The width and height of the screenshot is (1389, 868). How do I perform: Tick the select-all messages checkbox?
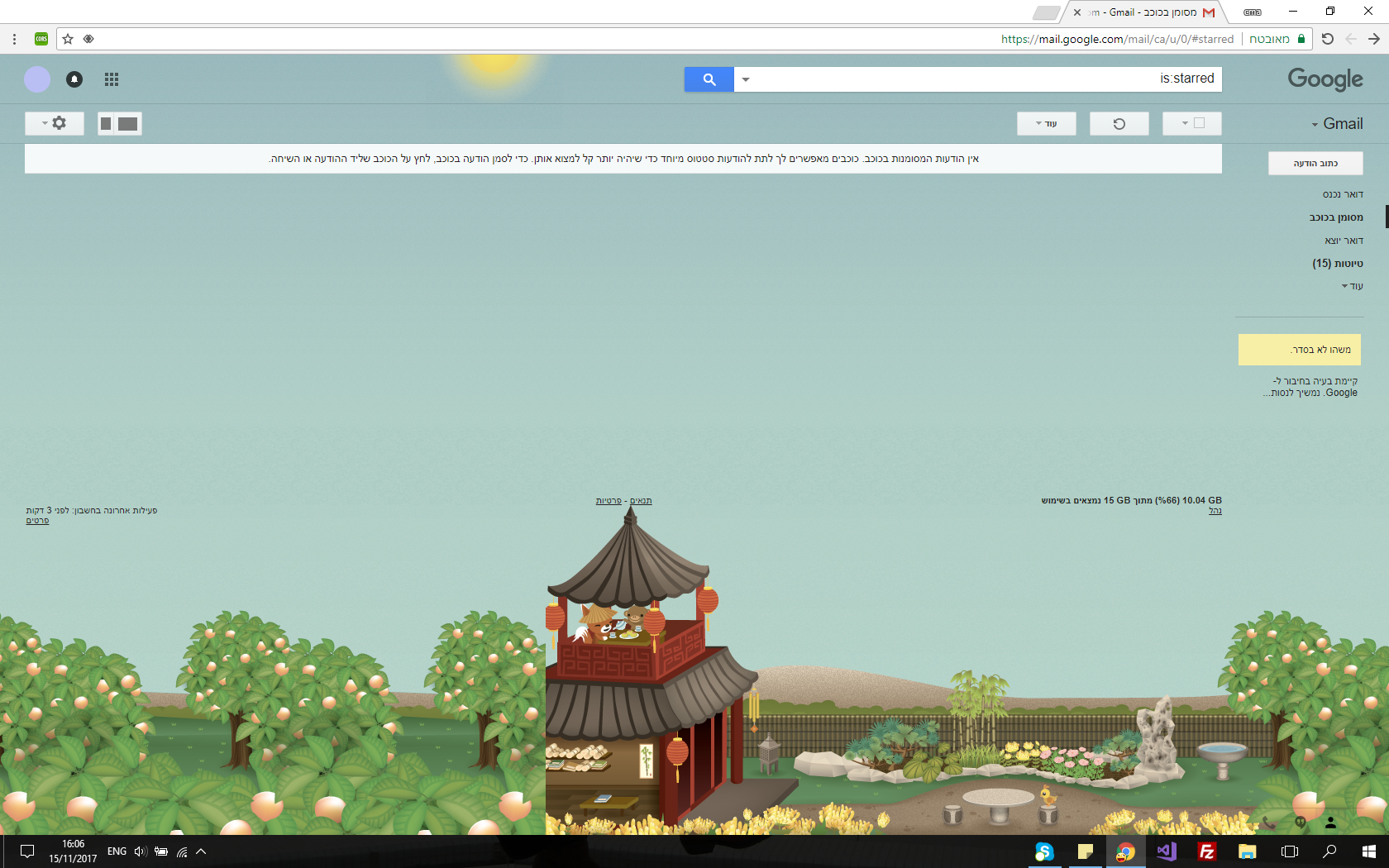click(x=1200, y=123)
